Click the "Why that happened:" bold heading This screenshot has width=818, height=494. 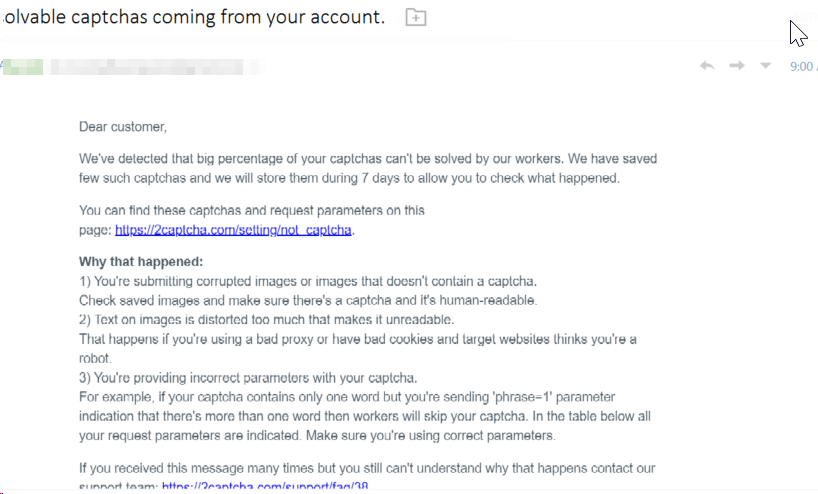[141, 261]
